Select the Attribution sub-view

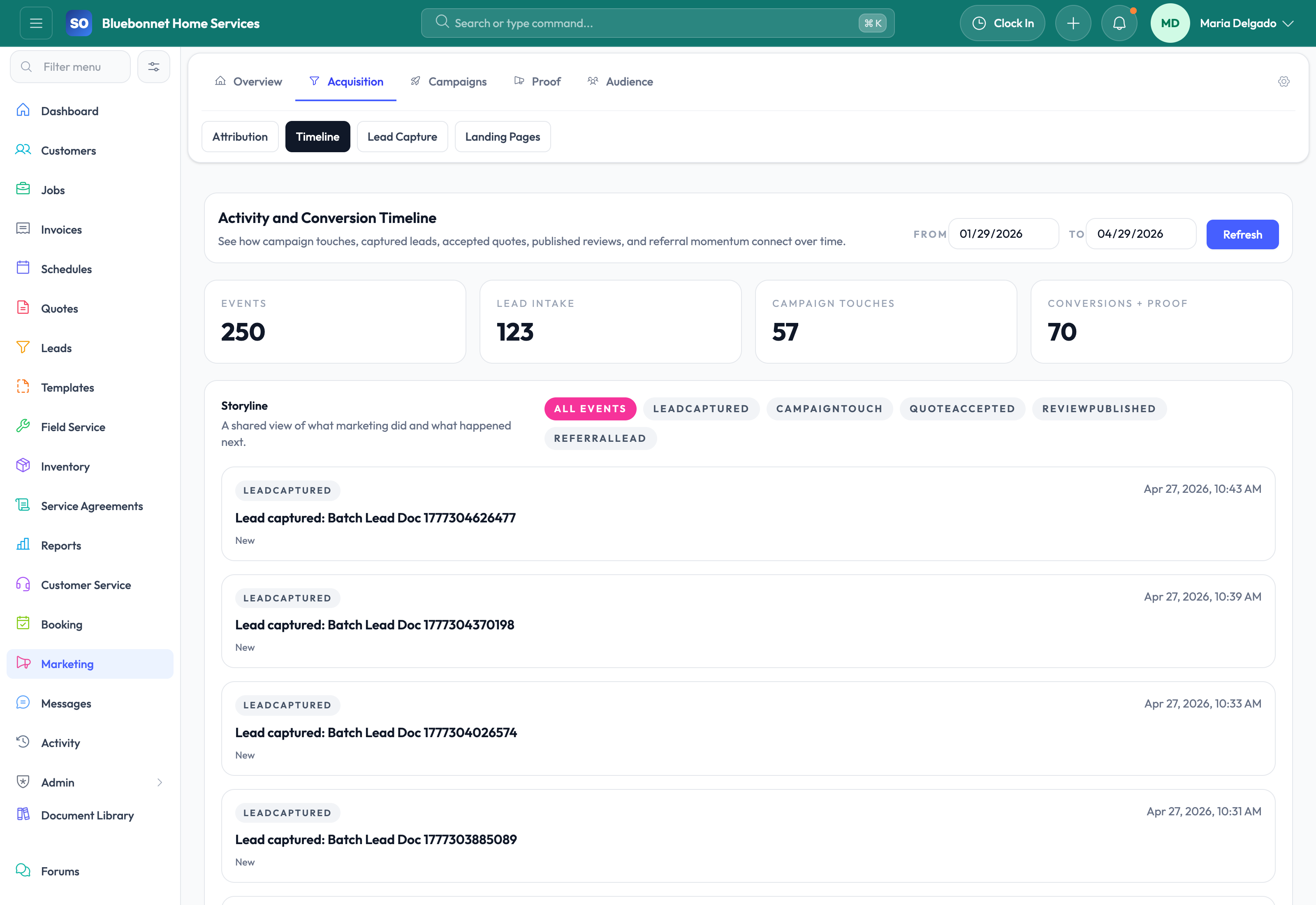(240, 137)
